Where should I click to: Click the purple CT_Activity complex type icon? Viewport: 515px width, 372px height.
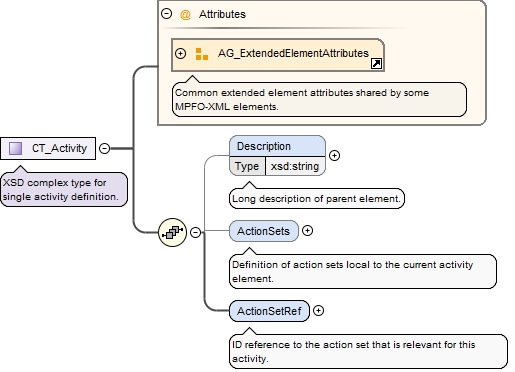(x=15, y=148)
